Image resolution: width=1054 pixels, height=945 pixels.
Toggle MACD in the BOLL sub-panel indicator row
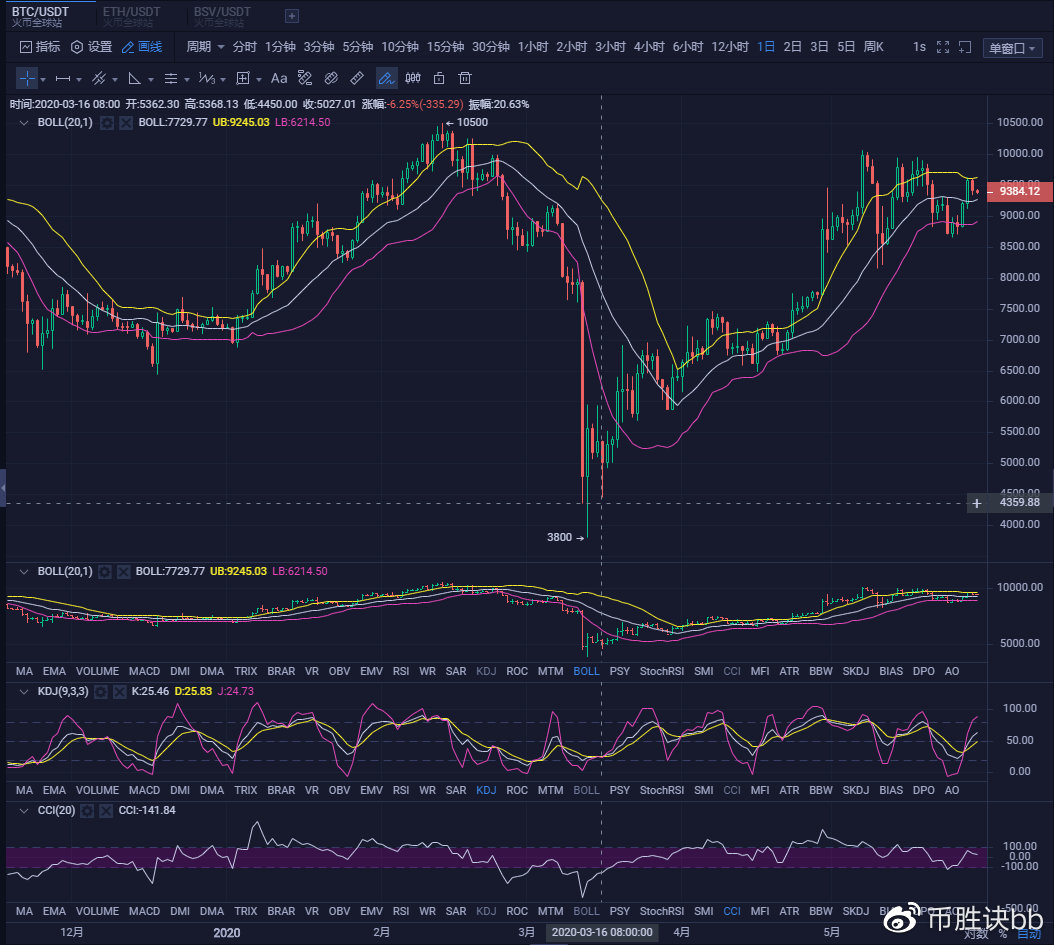point(145,671)
